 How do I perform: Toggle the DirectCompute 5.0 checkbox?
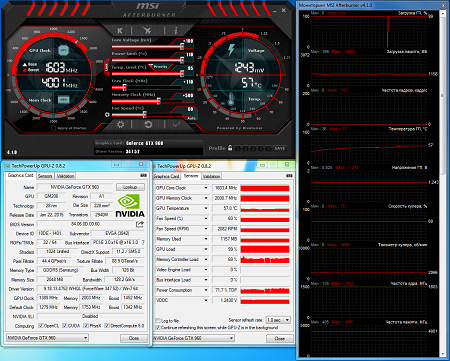pyautogui.click(x=107, y=326)
